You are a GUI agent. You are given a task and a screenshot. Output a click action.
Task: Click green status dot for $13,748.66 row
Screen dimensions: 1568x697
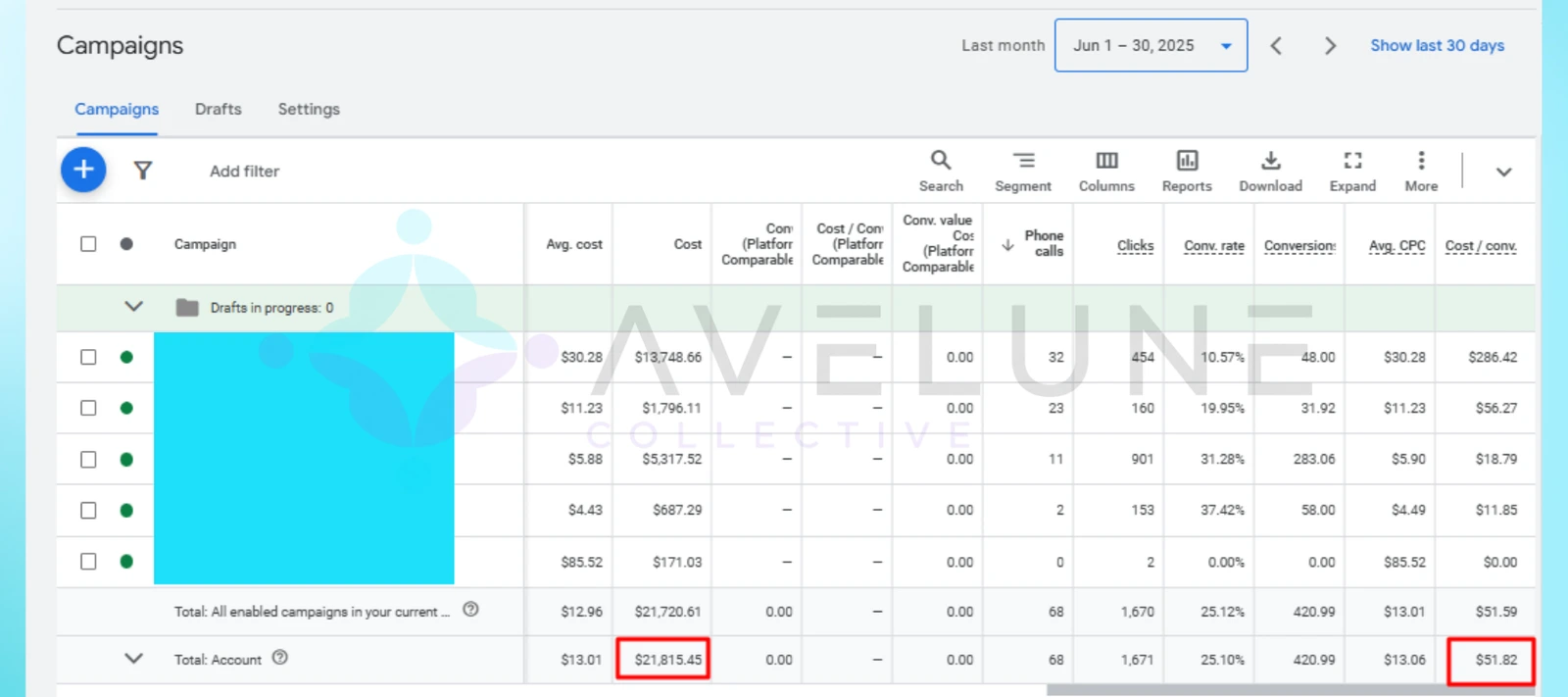click(x=126, y=357)
